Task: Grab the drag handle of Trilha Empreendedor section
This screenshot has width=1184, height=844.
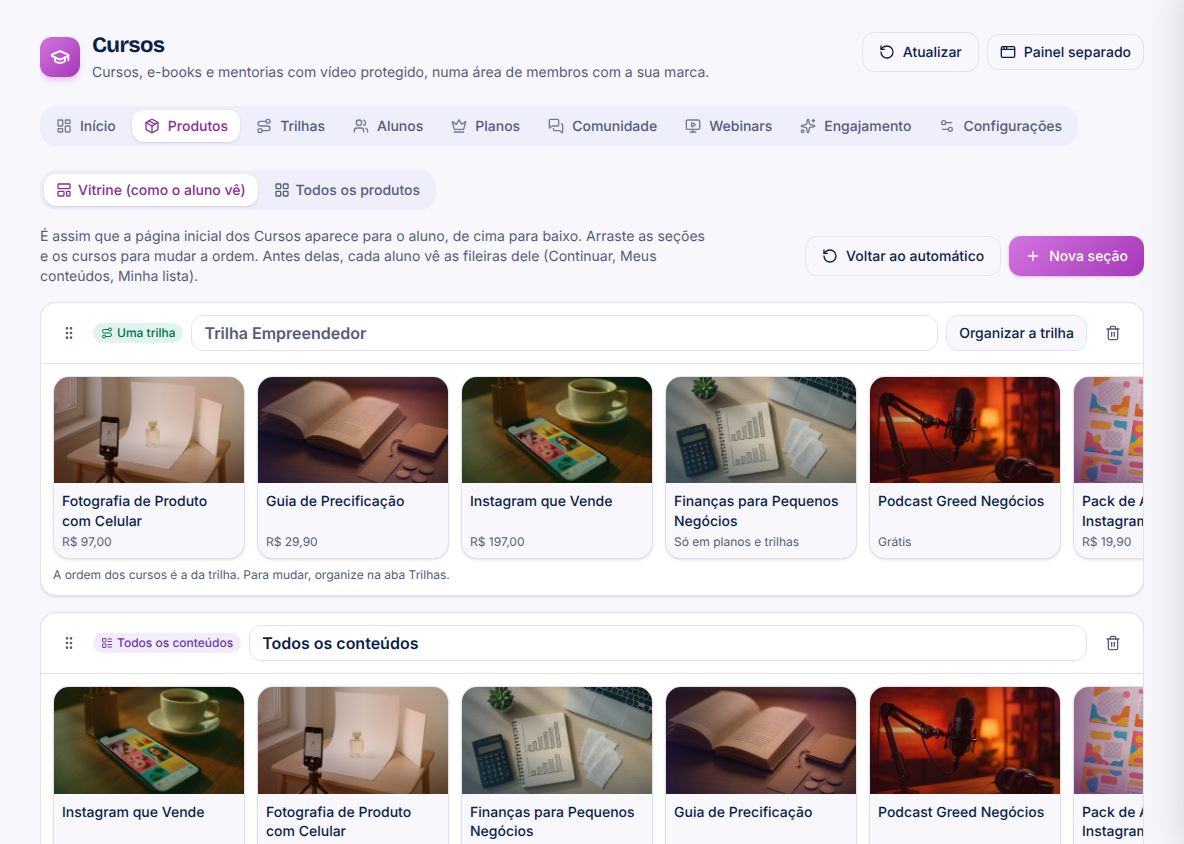Action: pyautogui.click(x=69, y=333)
